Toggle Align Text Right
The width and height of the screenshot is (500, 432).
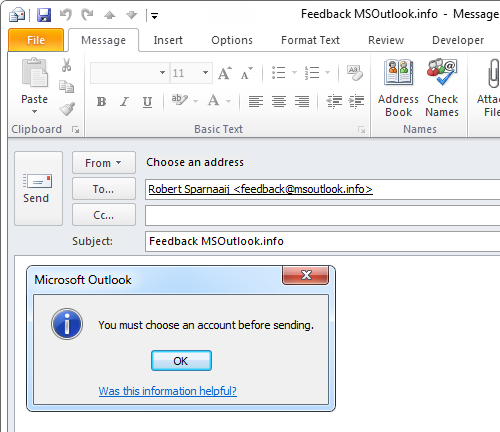[x=302, y=101]
